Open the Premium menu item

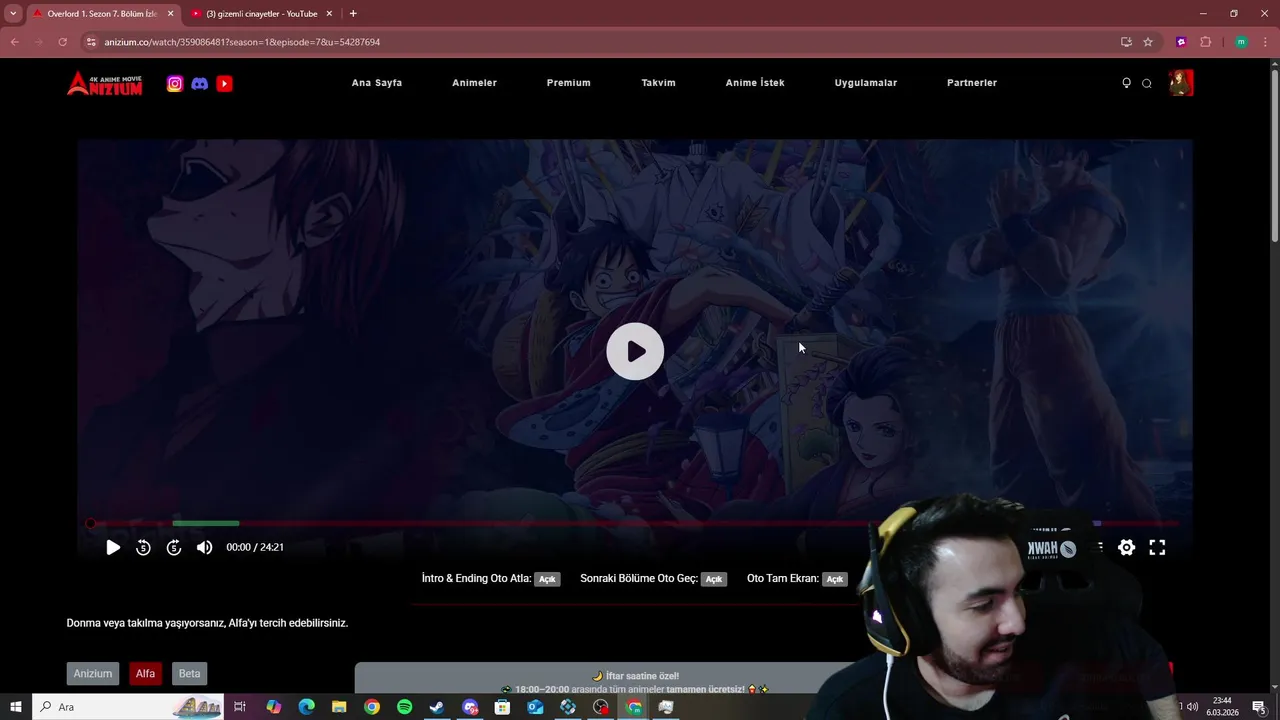(569, 83)
